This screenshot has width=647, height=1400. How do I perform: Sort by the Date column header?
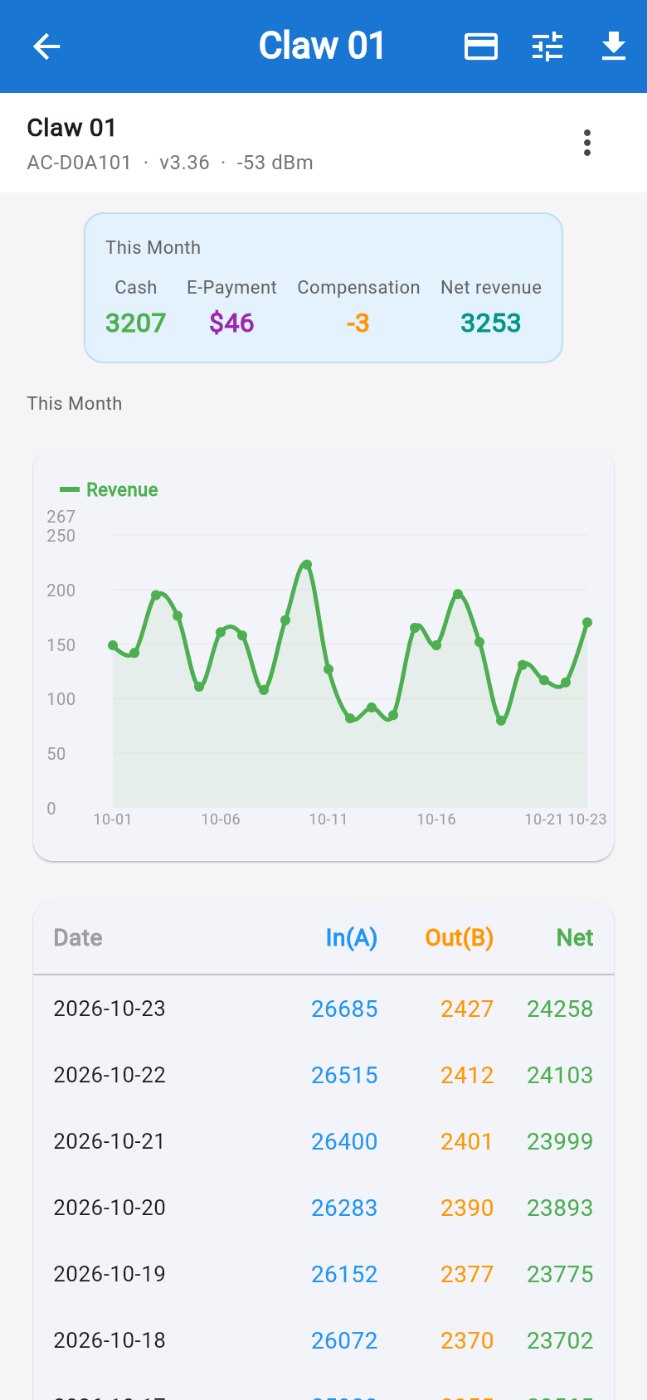[78, 938]
